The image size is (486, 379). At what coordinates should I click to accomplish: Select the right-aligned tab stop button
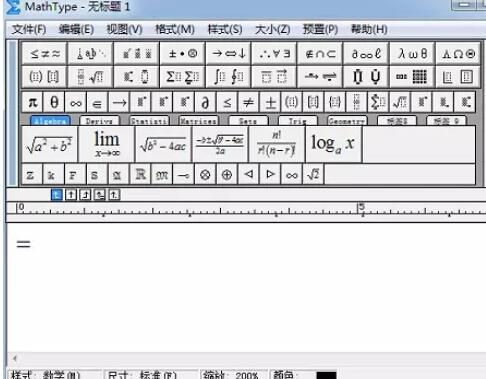(x=85, y=195)
